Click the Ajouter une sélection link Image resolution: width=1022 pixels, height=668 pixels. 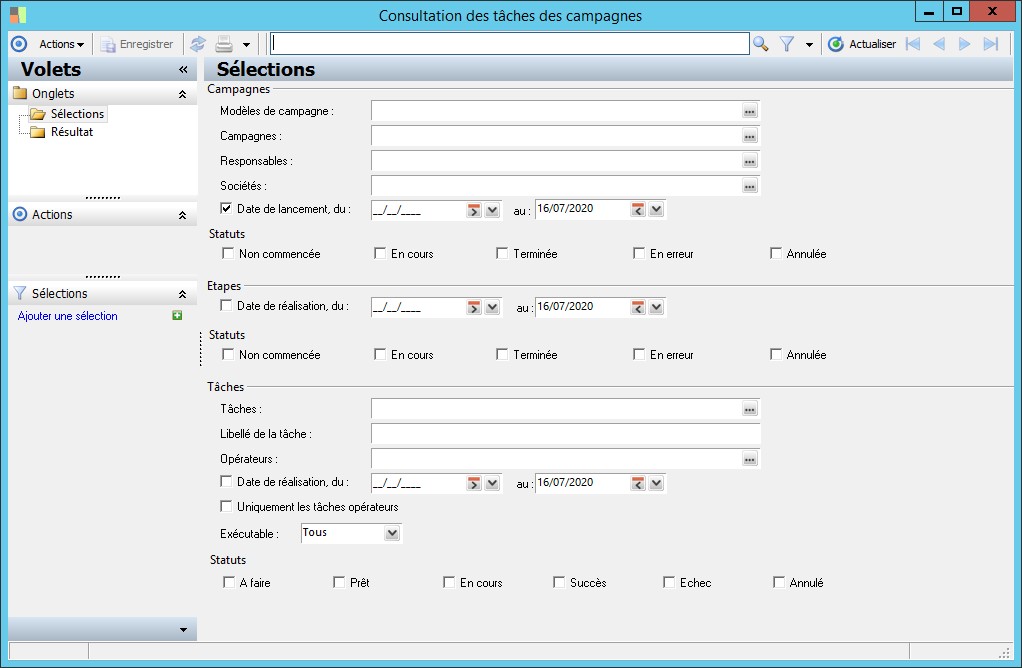click(68, 316)
